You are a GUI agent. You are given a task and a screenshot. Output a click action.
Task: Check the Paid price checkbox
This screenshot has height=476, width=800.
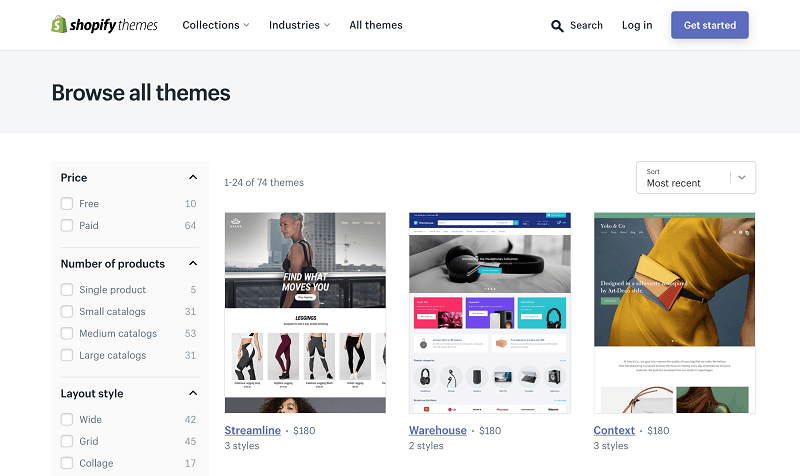click(x=67, y=226)
